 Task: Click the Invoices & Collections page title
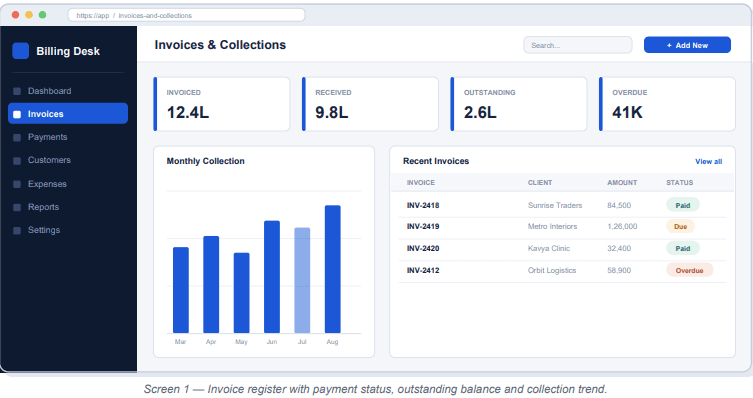click(x=220, y=45)
